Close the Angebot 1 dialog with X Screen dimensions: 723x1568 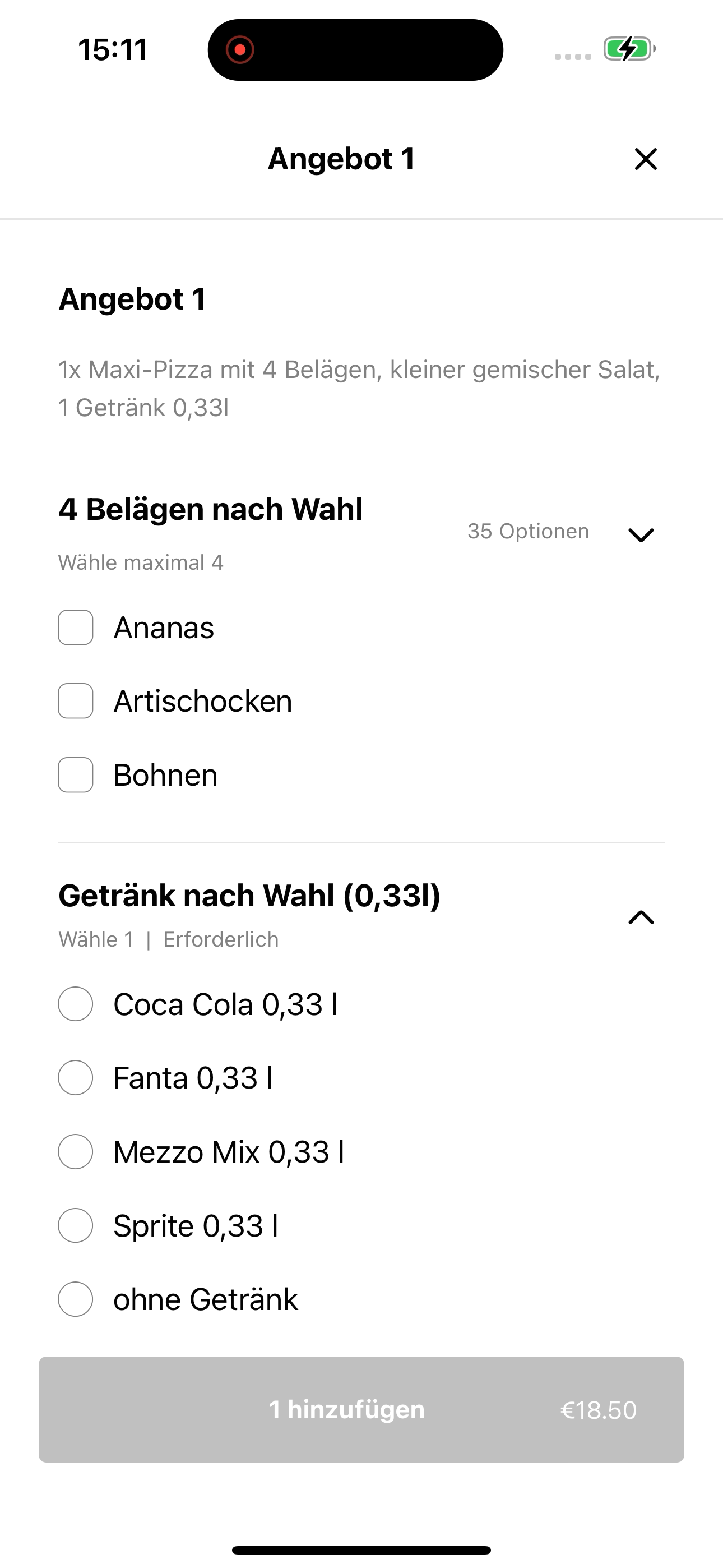pos(646,159)
